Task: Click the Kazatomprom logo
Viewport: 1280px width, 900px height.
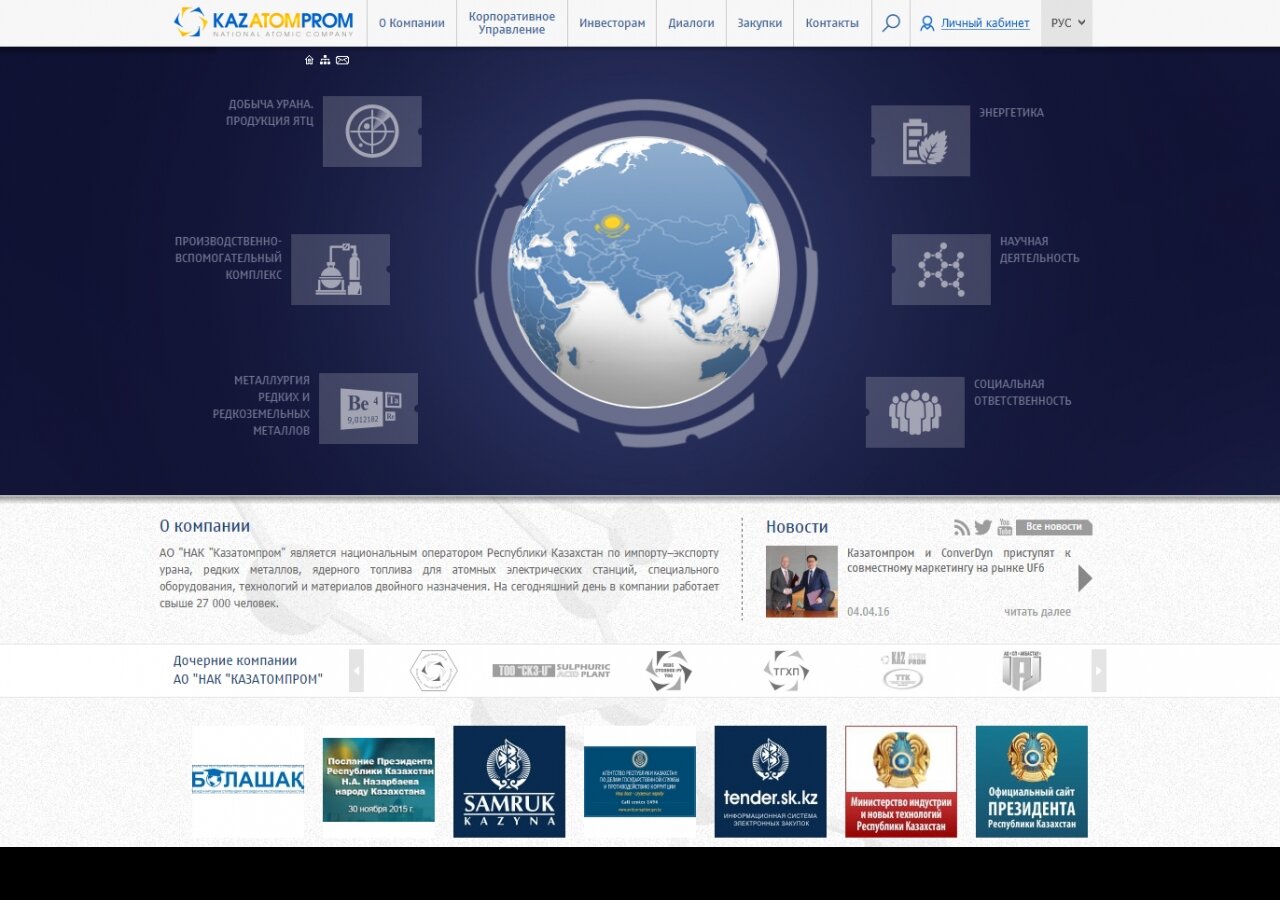Action: (263, 22)
